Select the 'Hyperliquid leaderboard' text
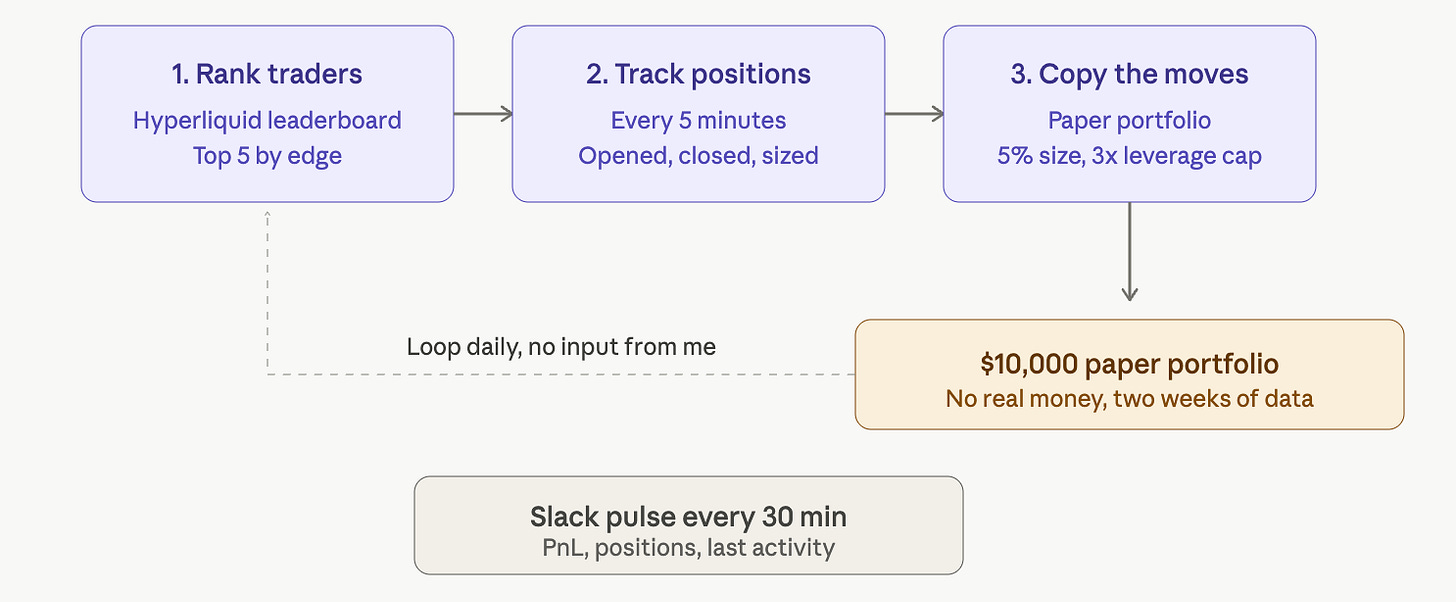 [x=267, y=121]
